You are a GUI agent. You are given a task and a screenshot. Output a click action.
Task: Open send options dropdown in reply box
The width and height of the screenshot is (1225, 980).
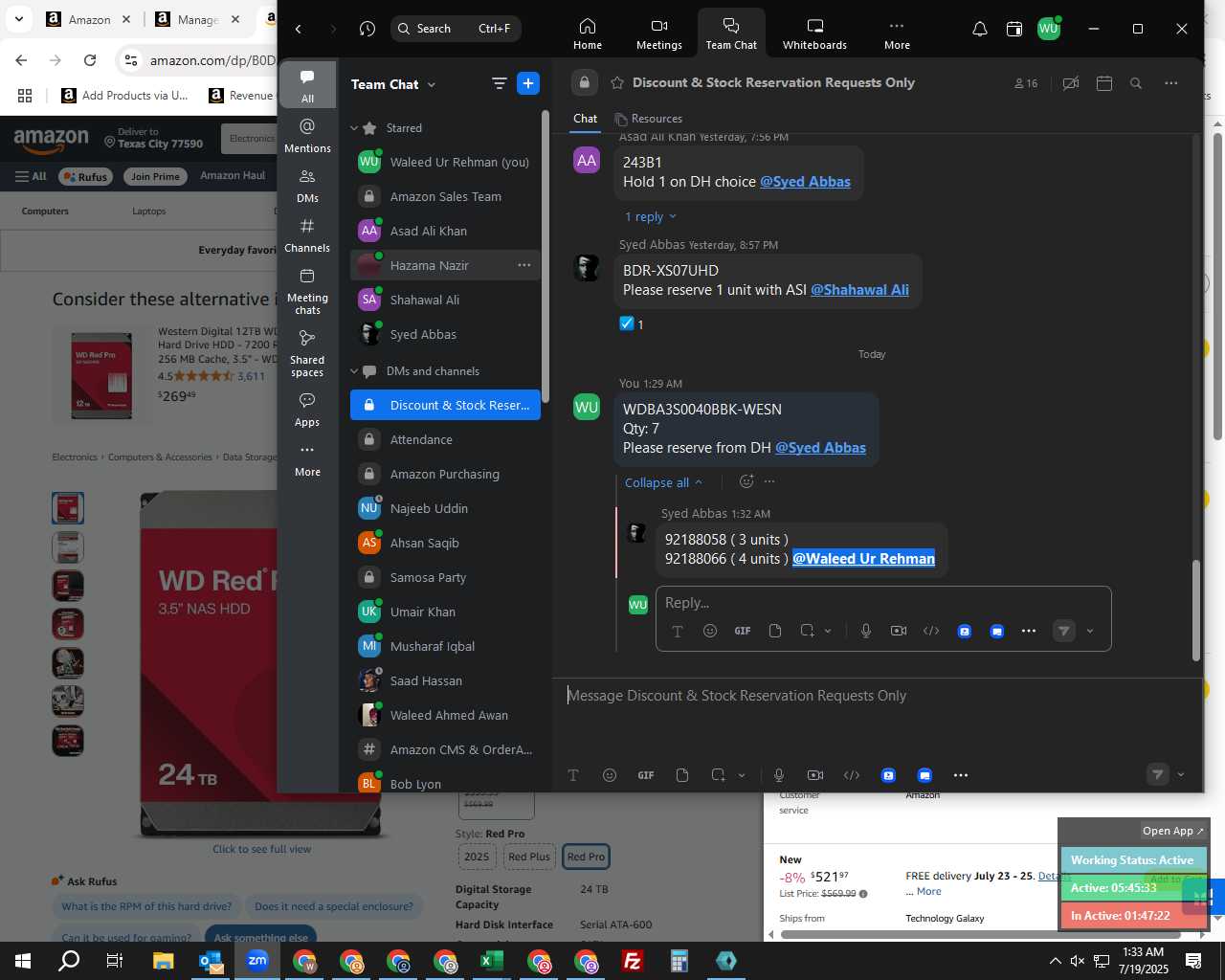pos(1090,631)
